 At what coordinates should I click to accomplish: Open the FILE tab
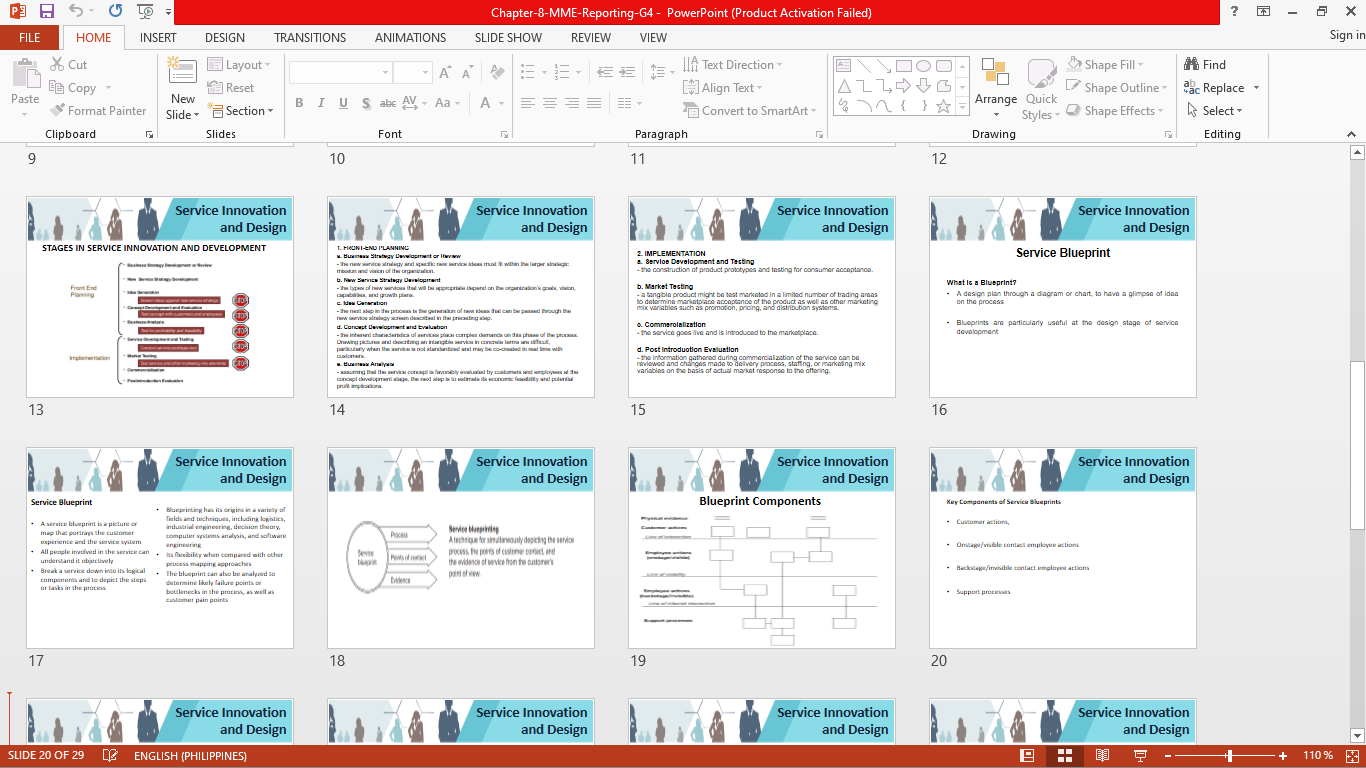[x=30, y=37]
